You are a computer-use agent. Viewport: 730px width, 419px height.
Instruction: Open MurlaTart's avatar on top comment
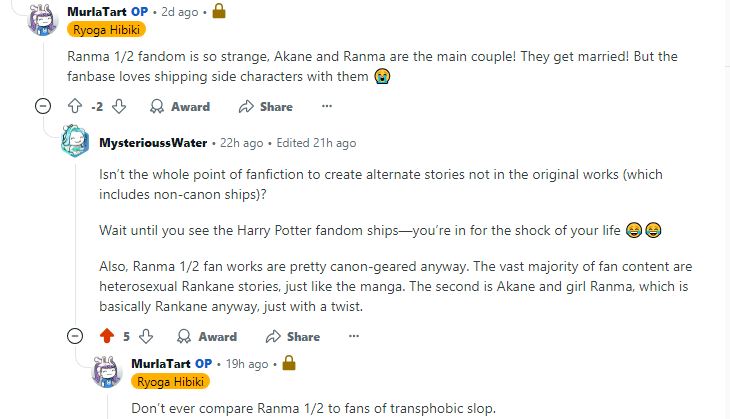click(x=43, y=20)
